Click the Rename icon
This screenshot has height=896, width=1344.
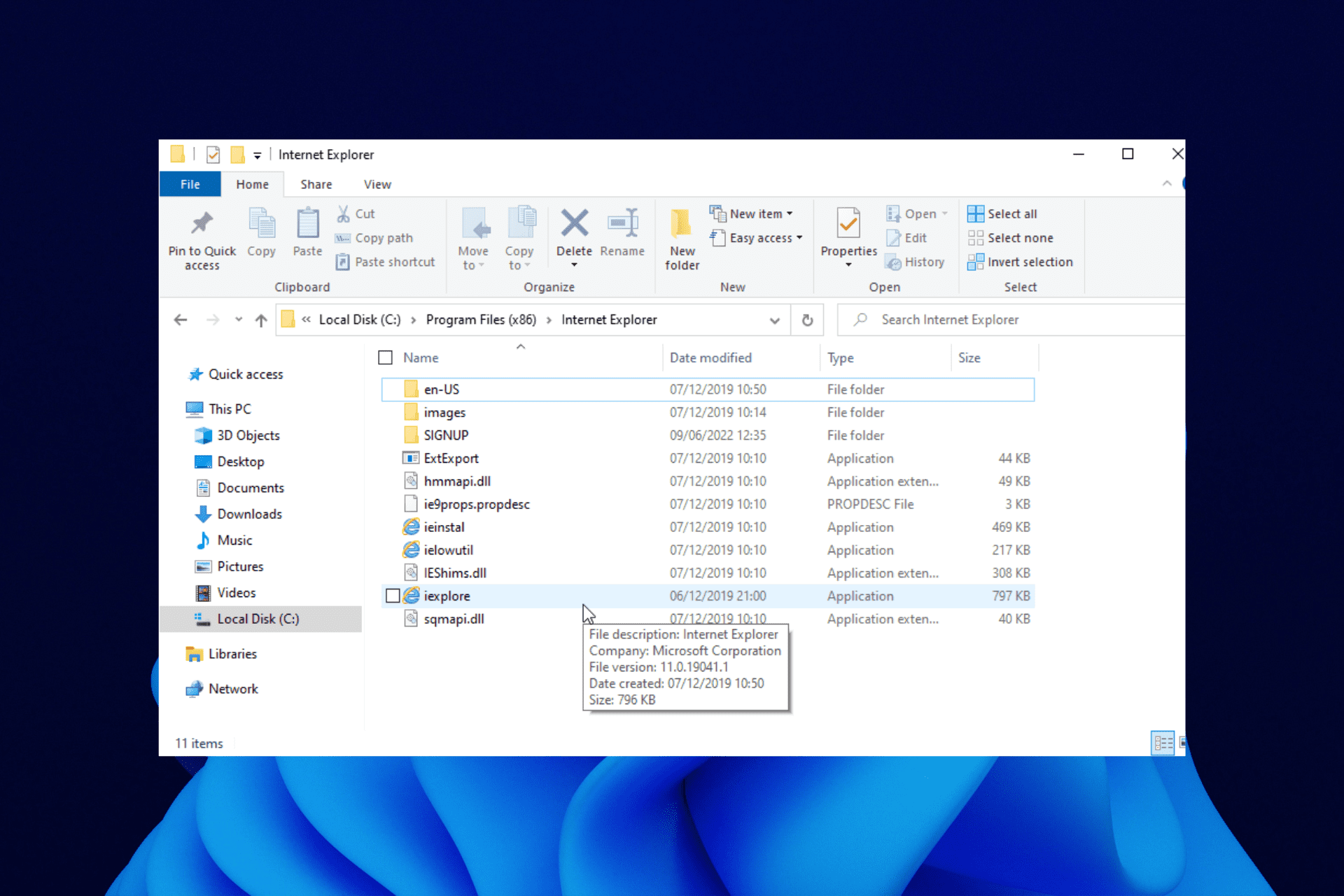click(x=622, y=224)
